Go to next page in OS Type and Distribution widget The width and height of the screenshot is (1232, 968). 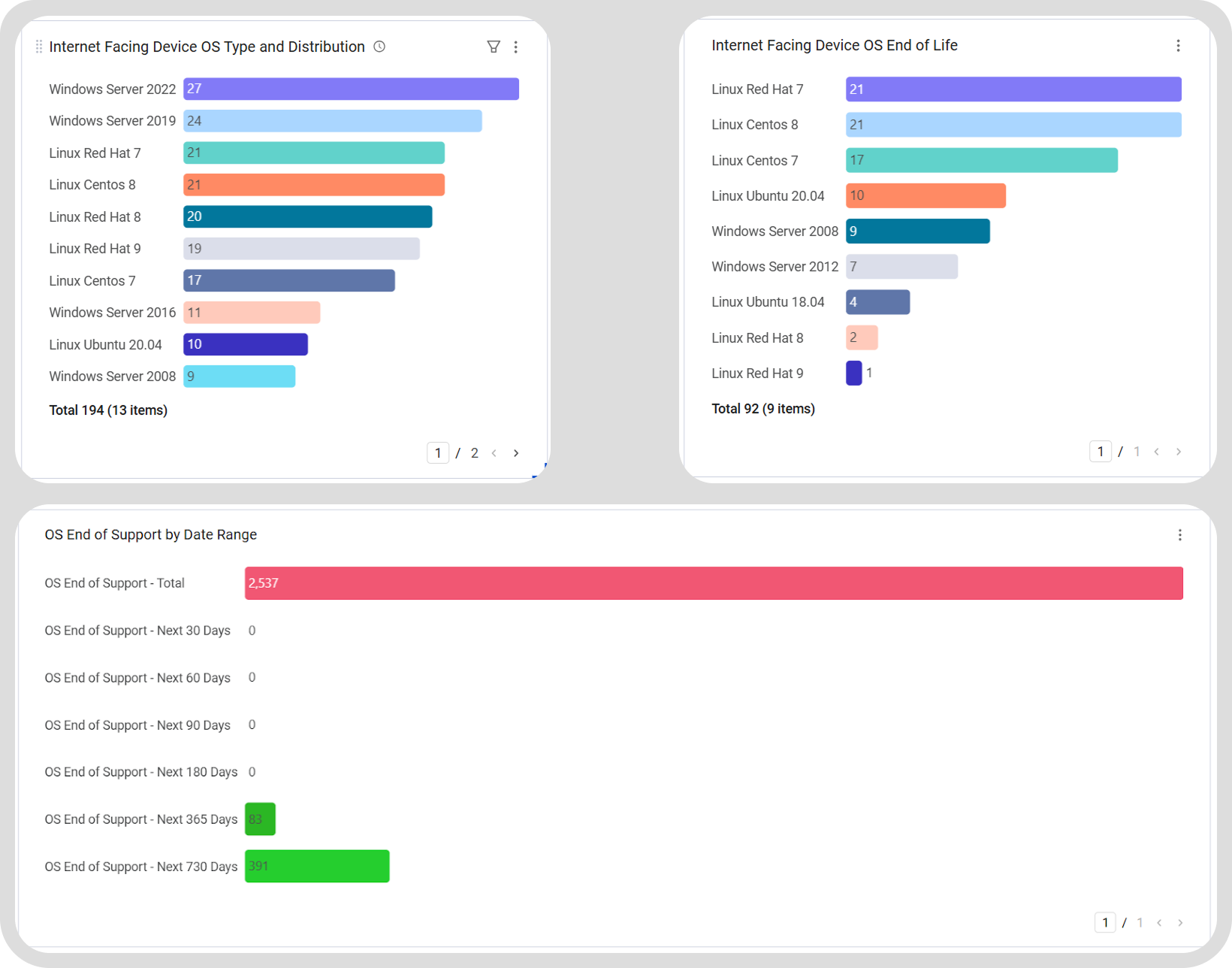click(x=516, y=453)
